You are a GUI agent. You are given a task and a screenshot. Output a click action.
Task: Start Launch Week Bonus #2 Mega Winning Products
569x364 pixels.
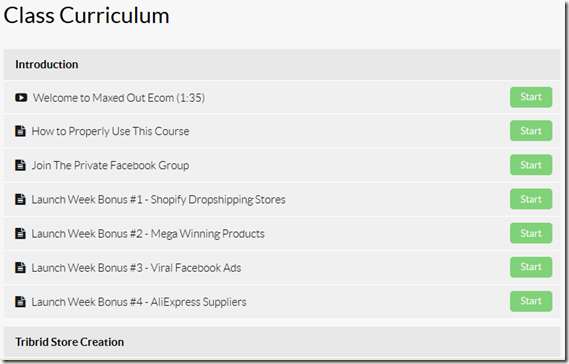coord(531,233)
